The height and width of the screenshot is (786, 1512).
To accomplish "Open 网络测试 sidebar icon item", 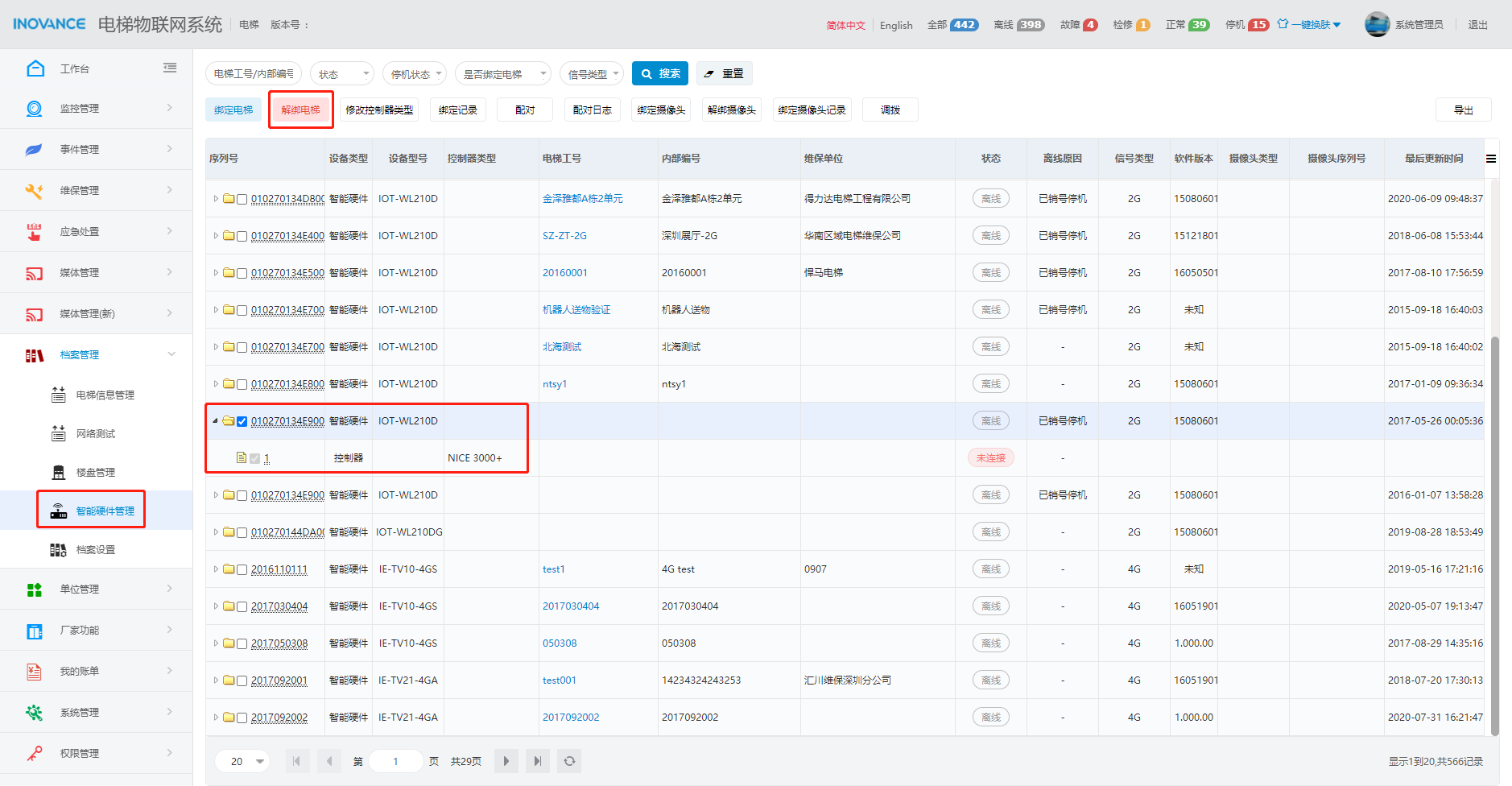I will [59, 433].
